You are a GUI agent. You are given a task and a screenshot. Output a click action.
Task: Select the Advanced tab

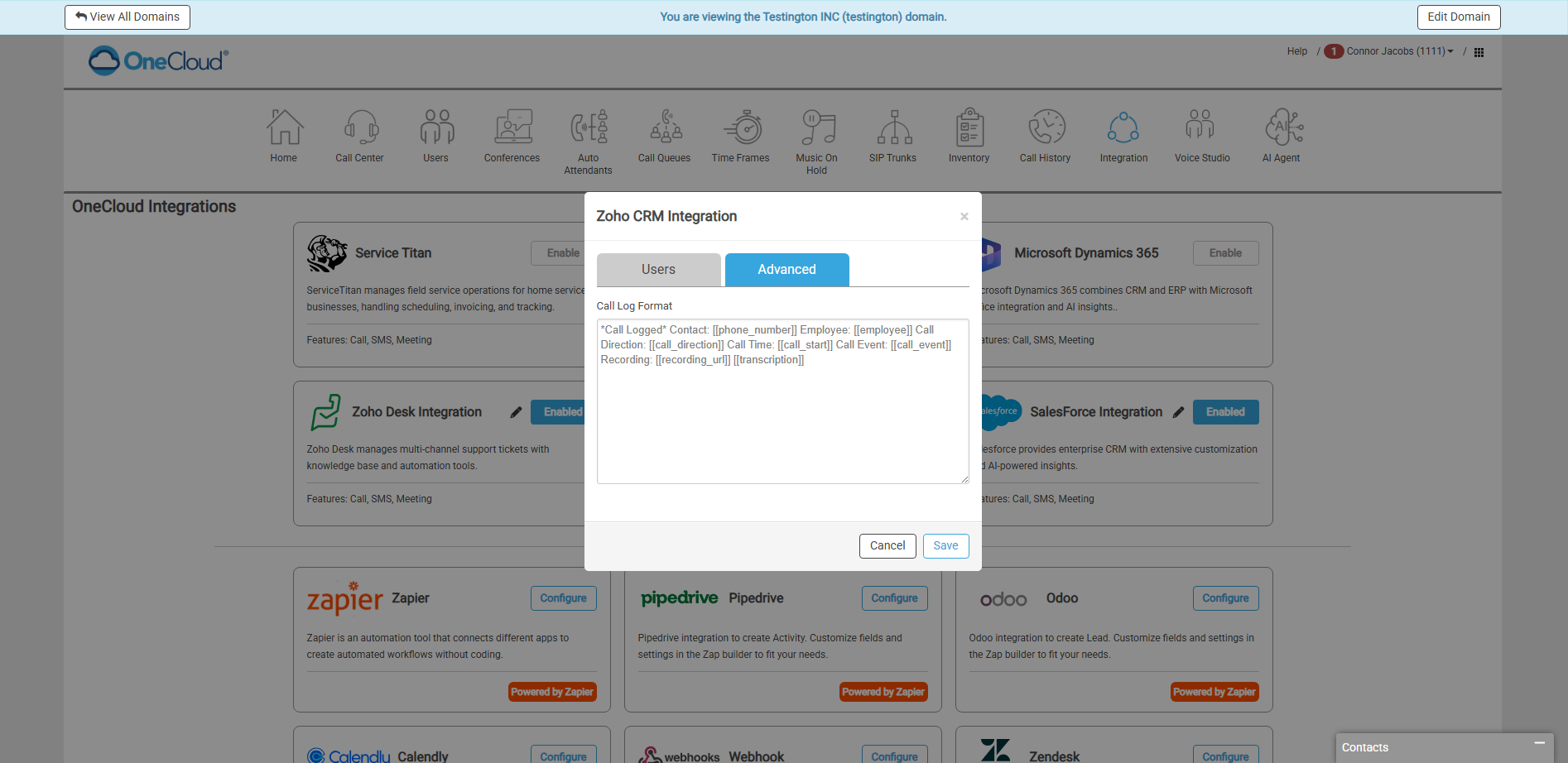pos(786,270)
